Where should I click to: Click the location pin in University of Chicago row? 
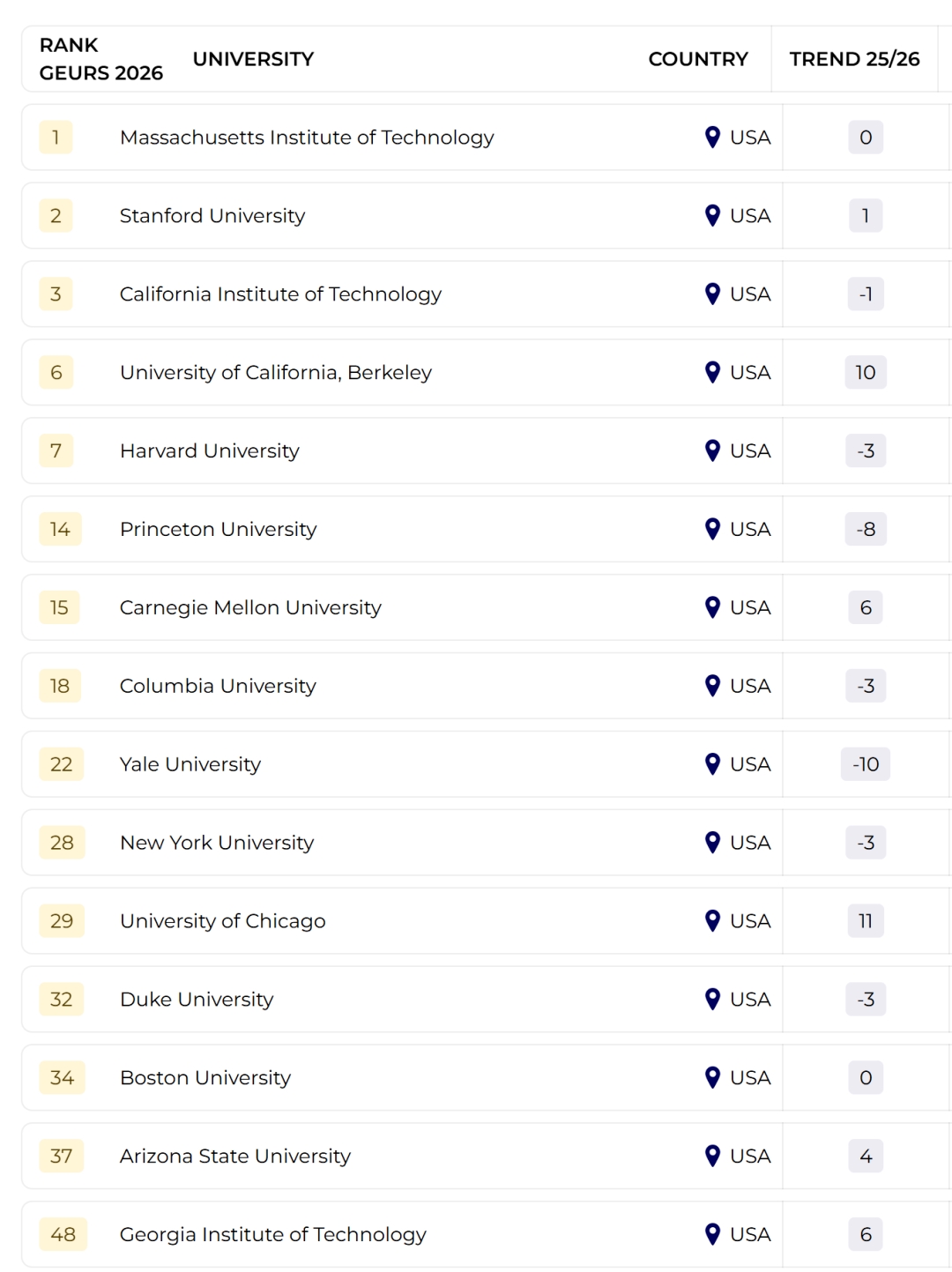tap(713, 921)
